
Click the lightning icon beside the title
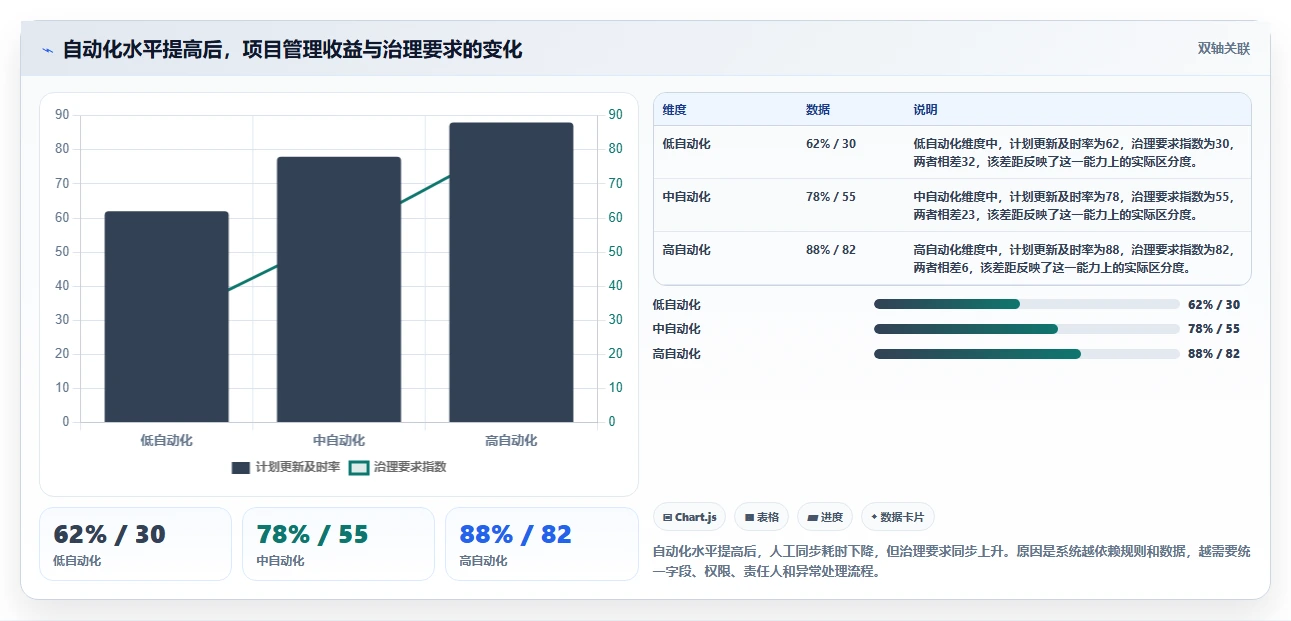(47, 50)
